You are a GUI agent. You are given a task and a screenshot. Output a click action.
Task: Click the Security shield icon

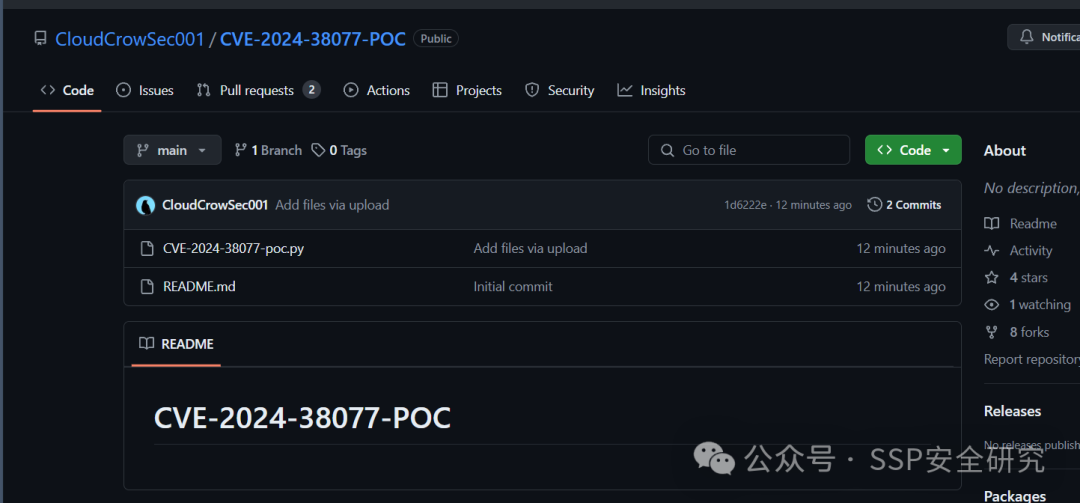coord(532,90)
